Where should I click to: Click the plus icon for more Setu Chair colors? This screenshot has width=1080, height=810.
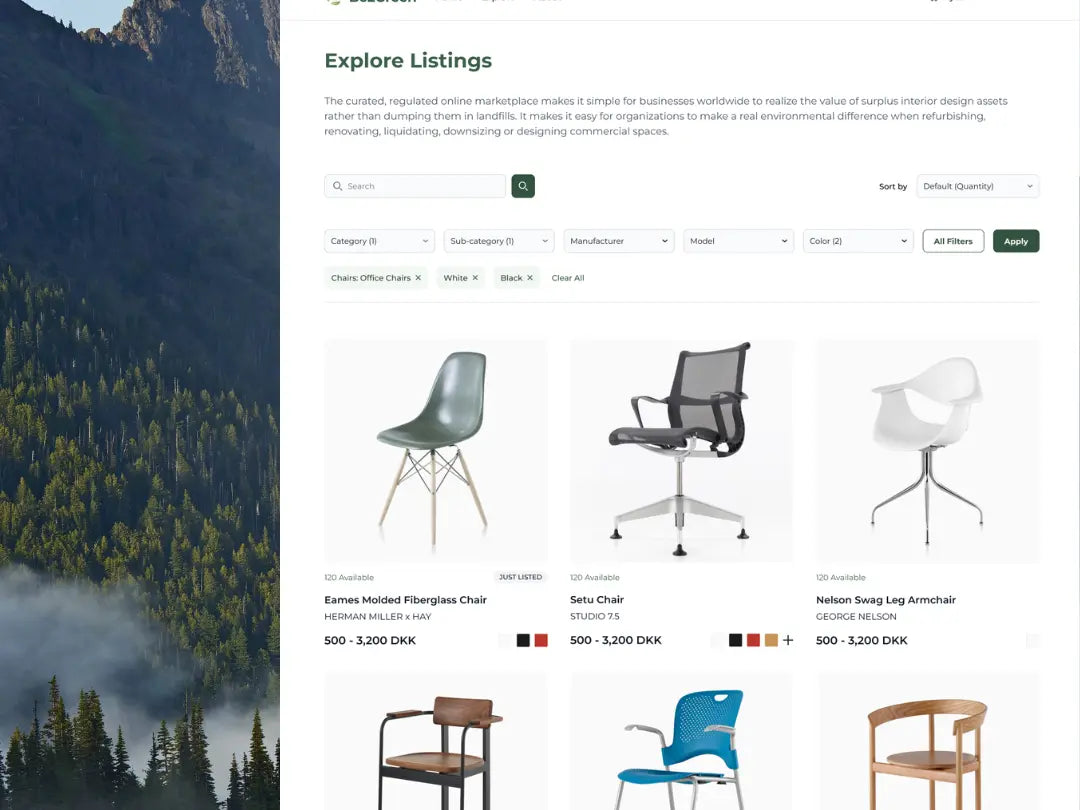point(788,640)
